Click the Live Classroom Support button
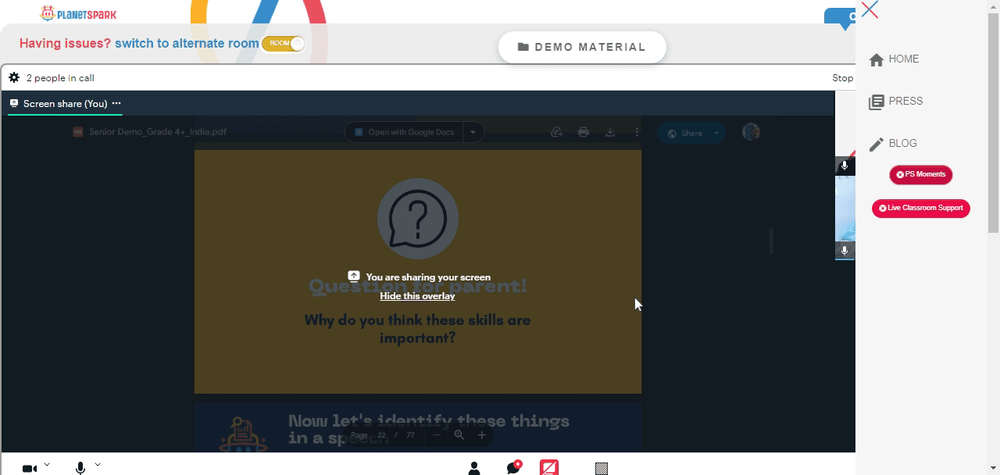The image size is (1000, 475). (921, 208)
